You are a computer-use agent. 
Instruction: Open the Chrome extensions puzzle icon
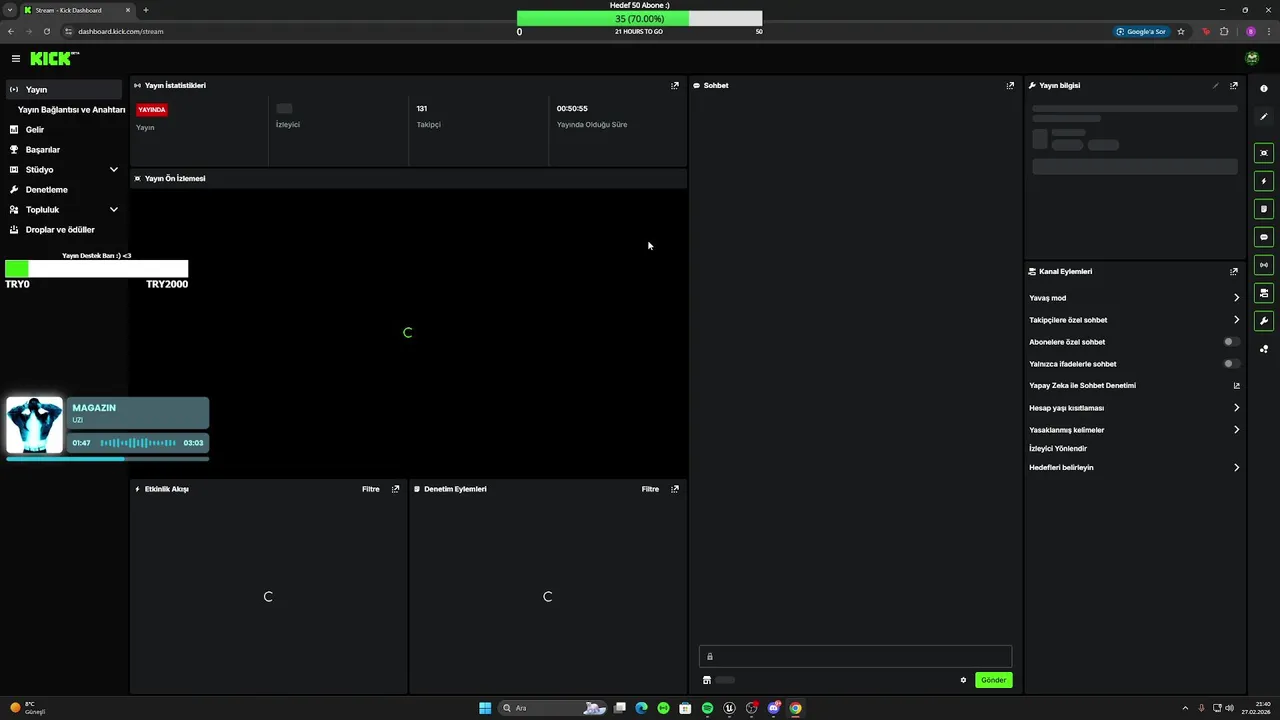click(1224, 31)
